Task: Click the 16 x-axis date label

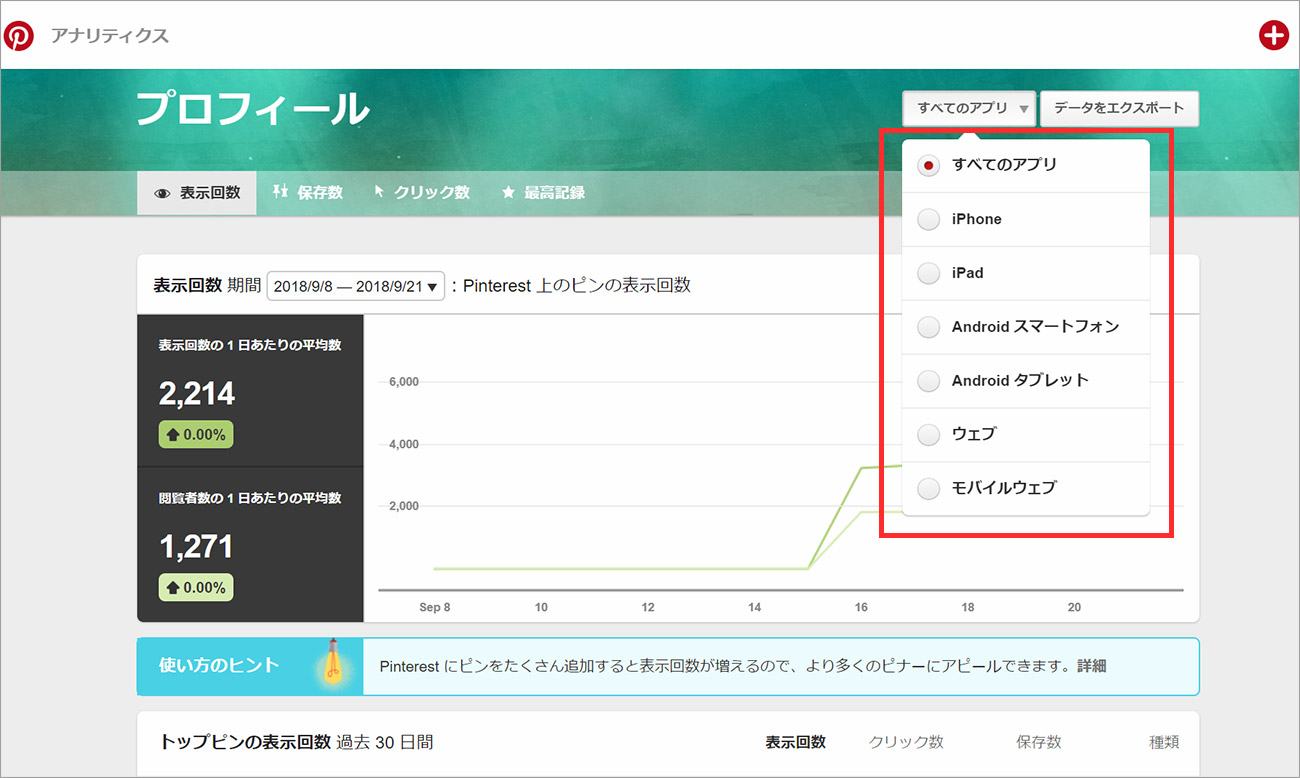Action: click(x=861, y=607)
